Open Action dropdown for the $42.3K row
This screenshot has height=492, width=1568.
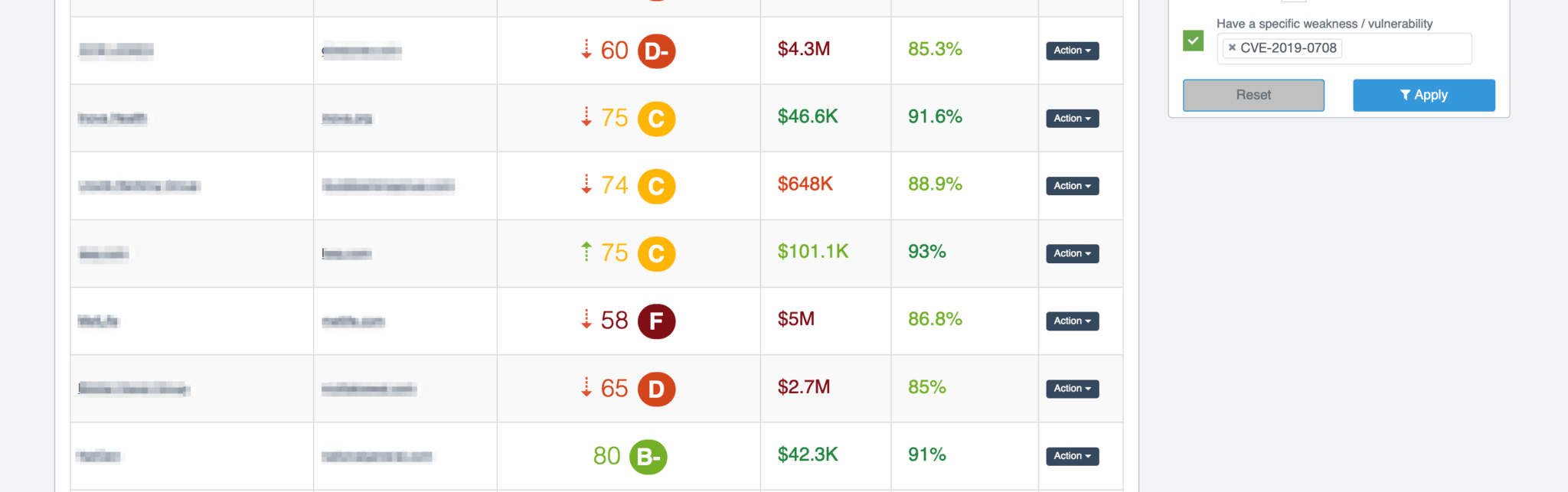(1072, 456)
